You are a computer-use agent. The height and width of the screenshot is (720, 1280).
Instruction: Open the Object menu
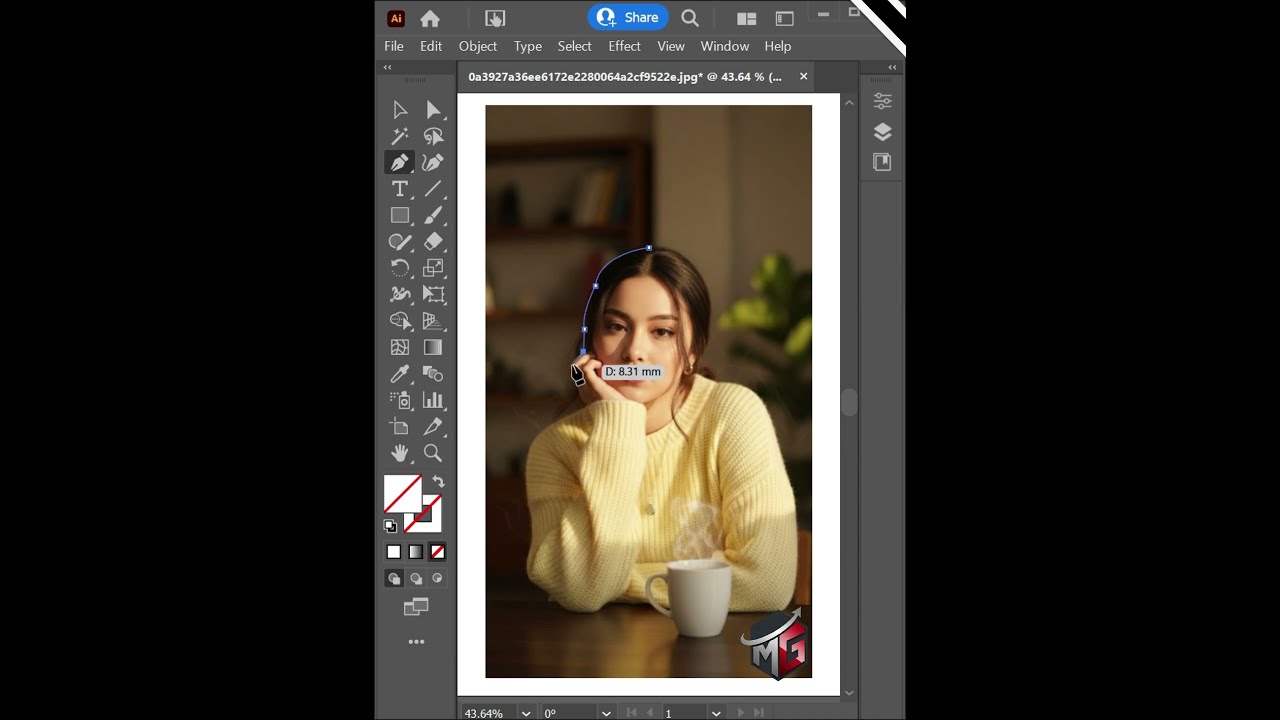tap(478, 46)
